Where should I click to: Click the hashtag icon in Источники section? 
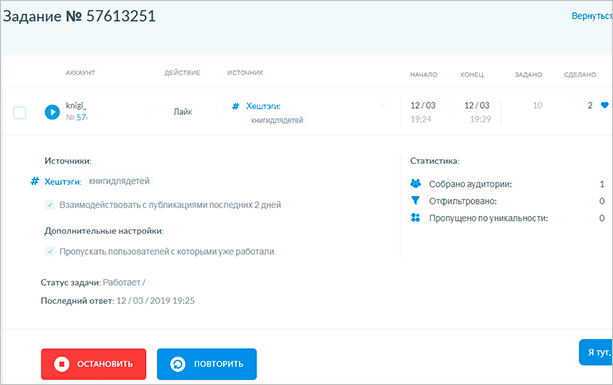pos(35,181)
